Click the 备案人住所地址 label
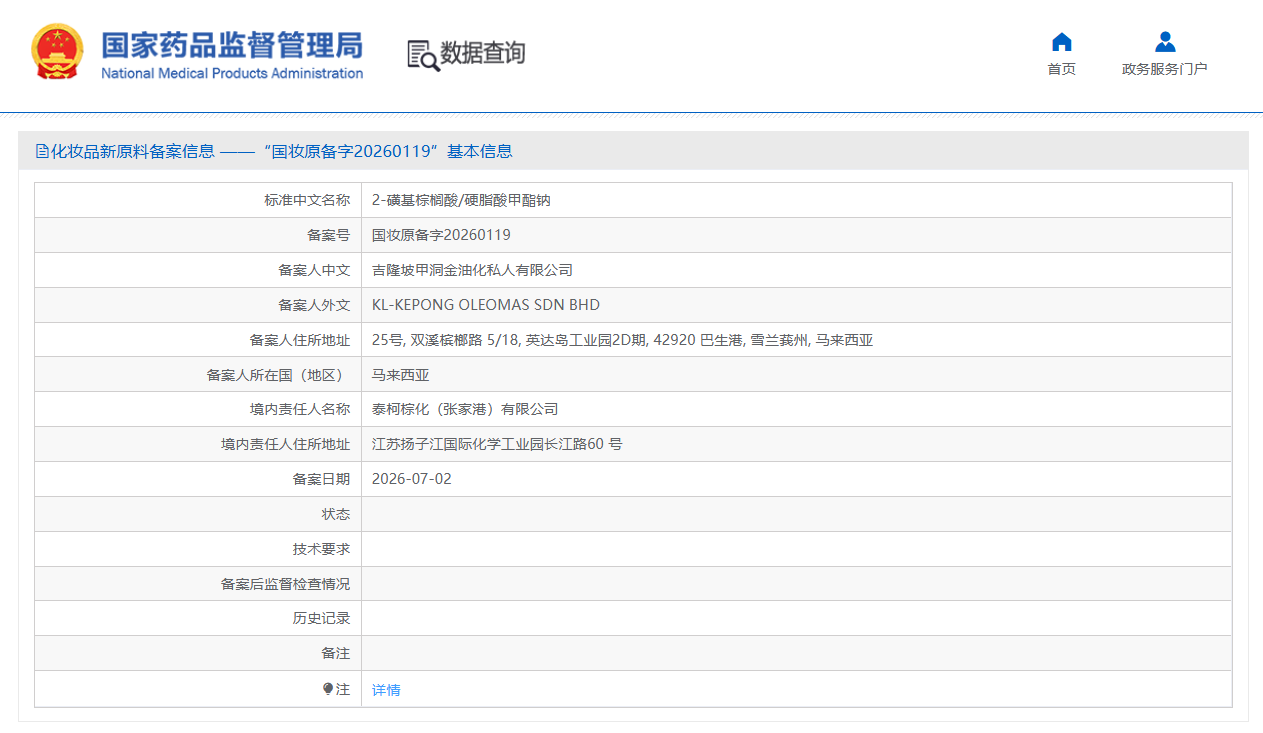This screenshot has height=733, width=1263. pyautogui.click(x=300, y=340)
